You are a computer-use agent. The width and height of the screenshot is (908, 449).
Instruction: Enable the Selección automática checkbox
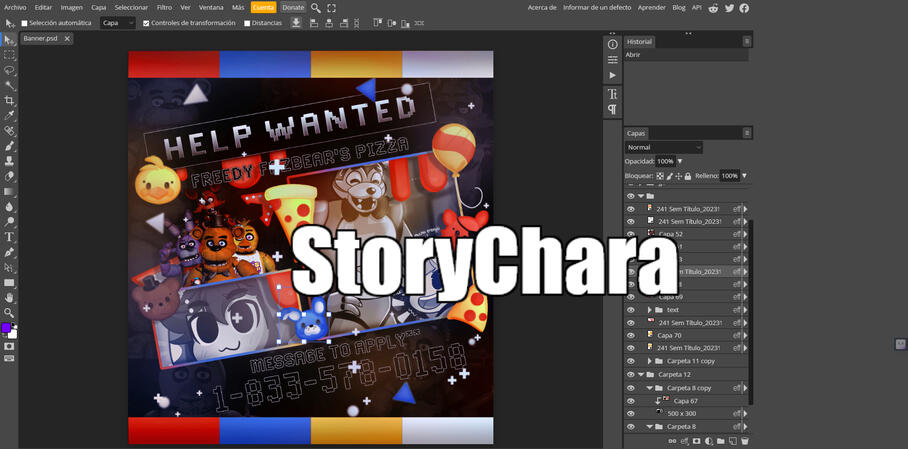(25, 23)
